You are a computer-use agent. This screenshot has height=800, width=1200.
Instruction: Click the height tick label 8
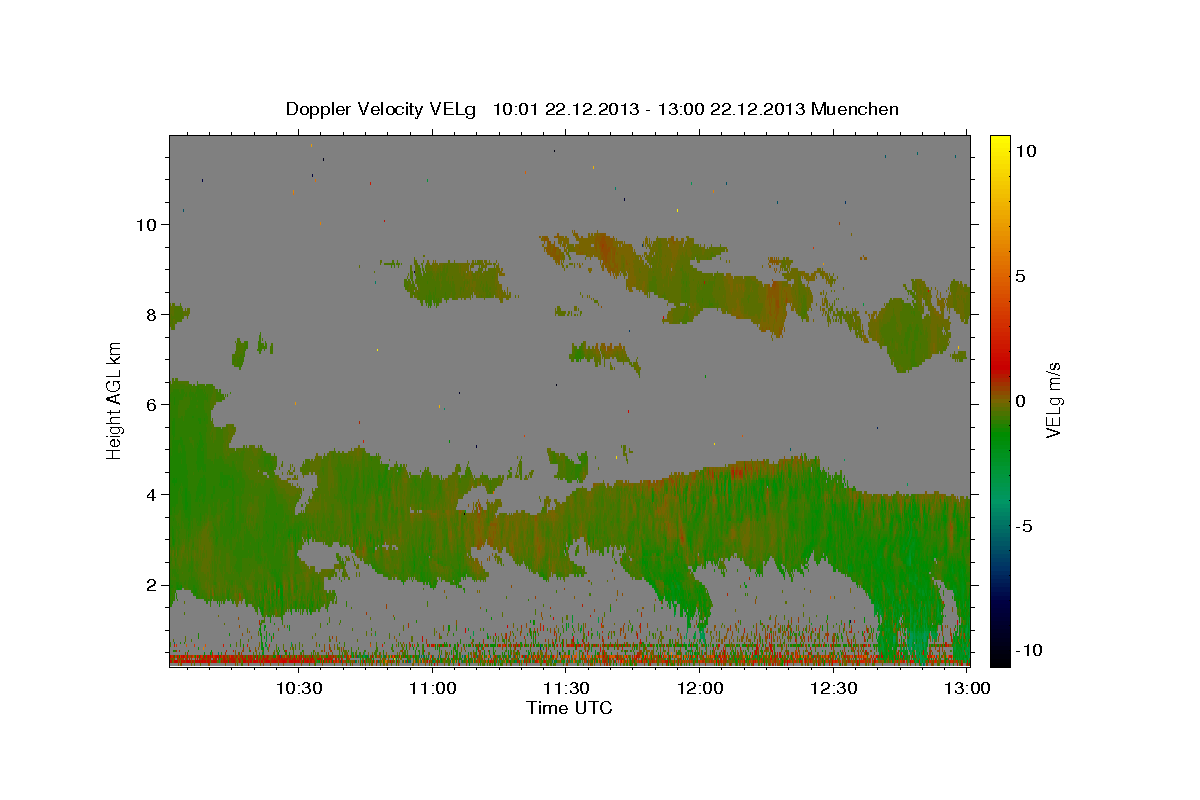pos(152,315)
